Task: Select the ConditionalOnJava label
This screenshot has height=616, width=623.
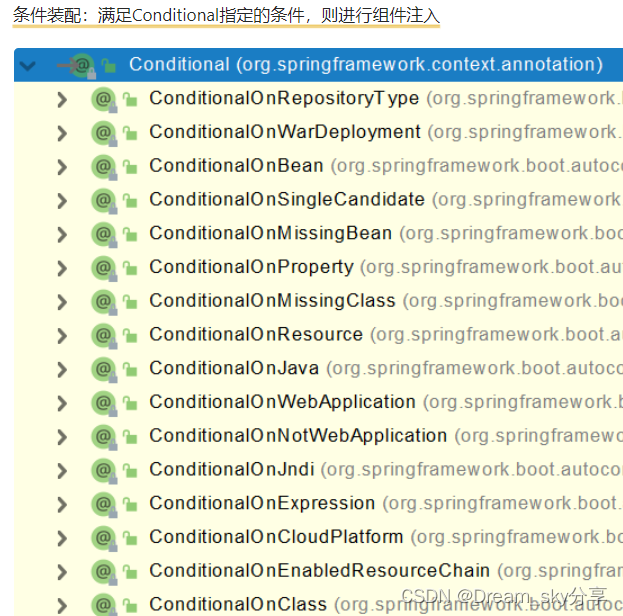Action: [234, 368]
